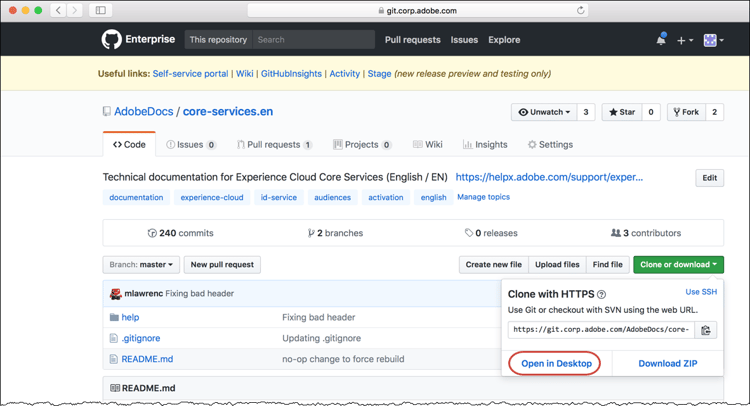This screenshot has width=750, height=406.
Task: Open the Wiki useful link in banner
Action: [244, 74]
